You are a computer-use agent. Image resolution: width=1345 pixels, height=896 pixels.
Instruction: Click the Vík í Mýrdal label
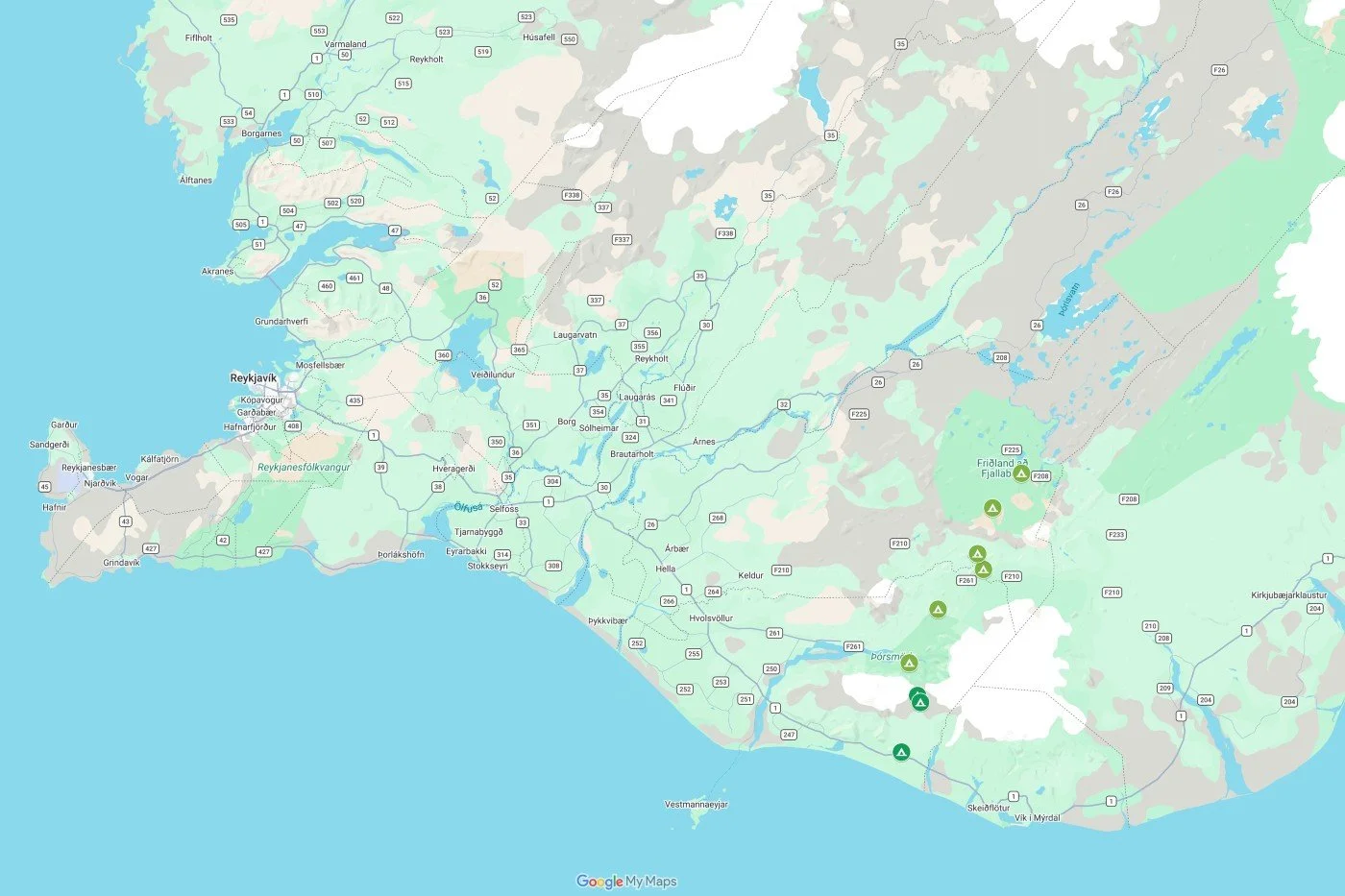1038,818
